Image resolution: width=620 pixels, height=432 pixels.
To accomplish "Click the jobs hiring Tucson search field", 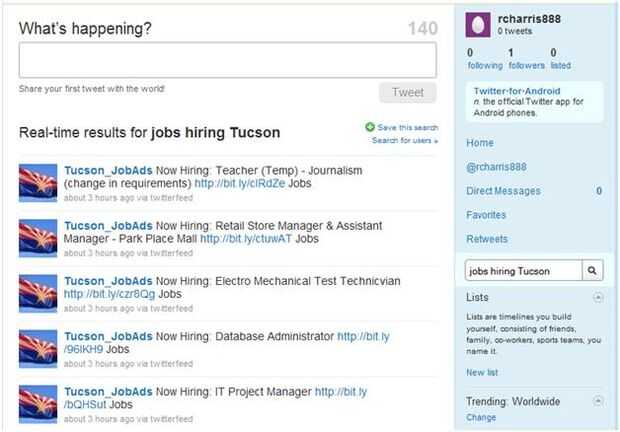I will point(524,271).
